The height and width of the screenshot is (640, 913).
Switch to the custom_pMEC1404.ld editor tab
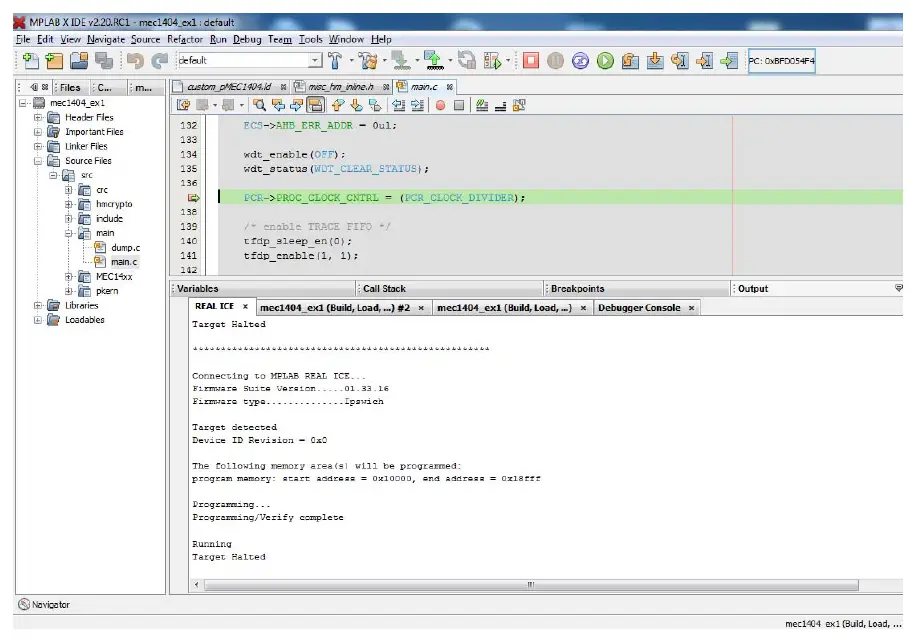tap(229, 87)
